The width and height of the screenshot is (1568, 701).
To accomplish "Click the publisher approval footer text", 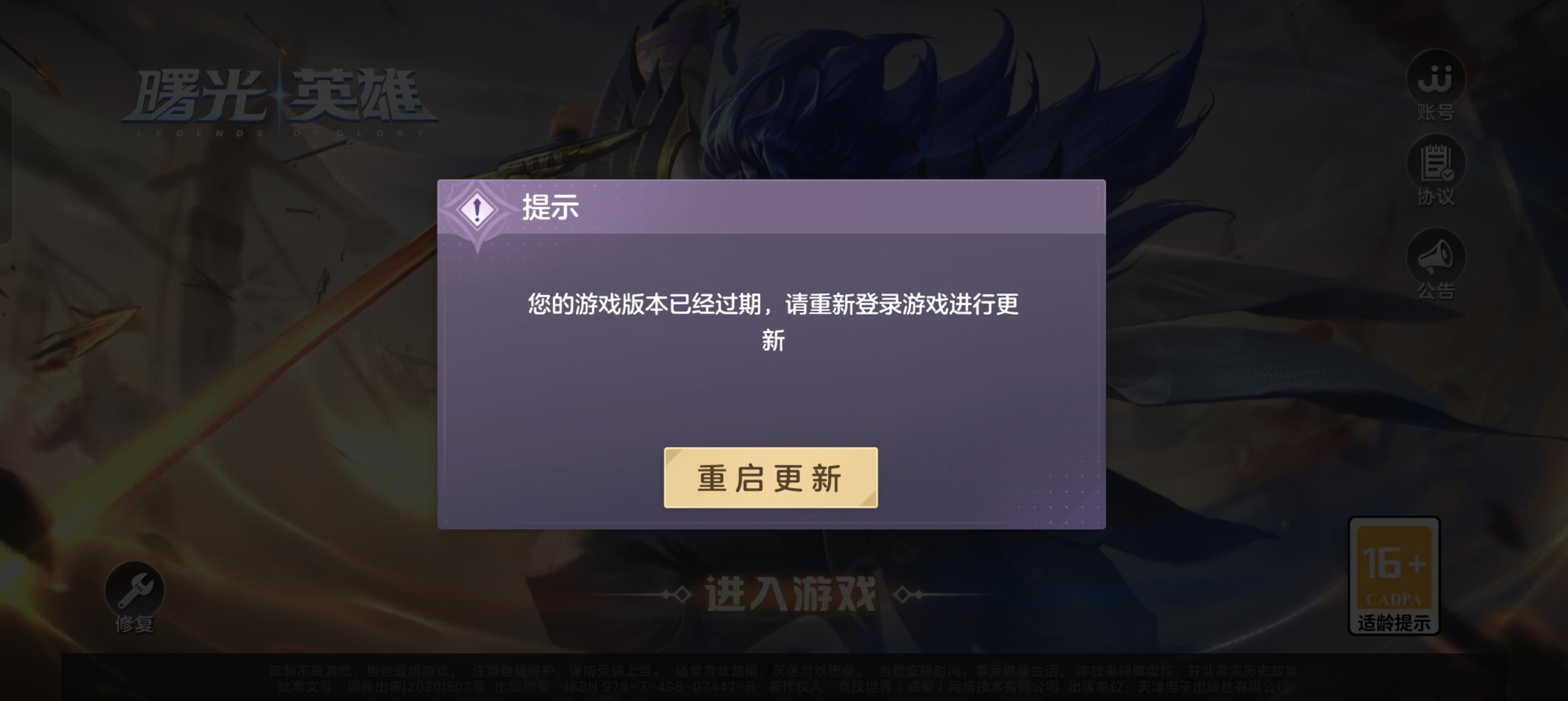I will pyautogui.click(x=784, y=686).
